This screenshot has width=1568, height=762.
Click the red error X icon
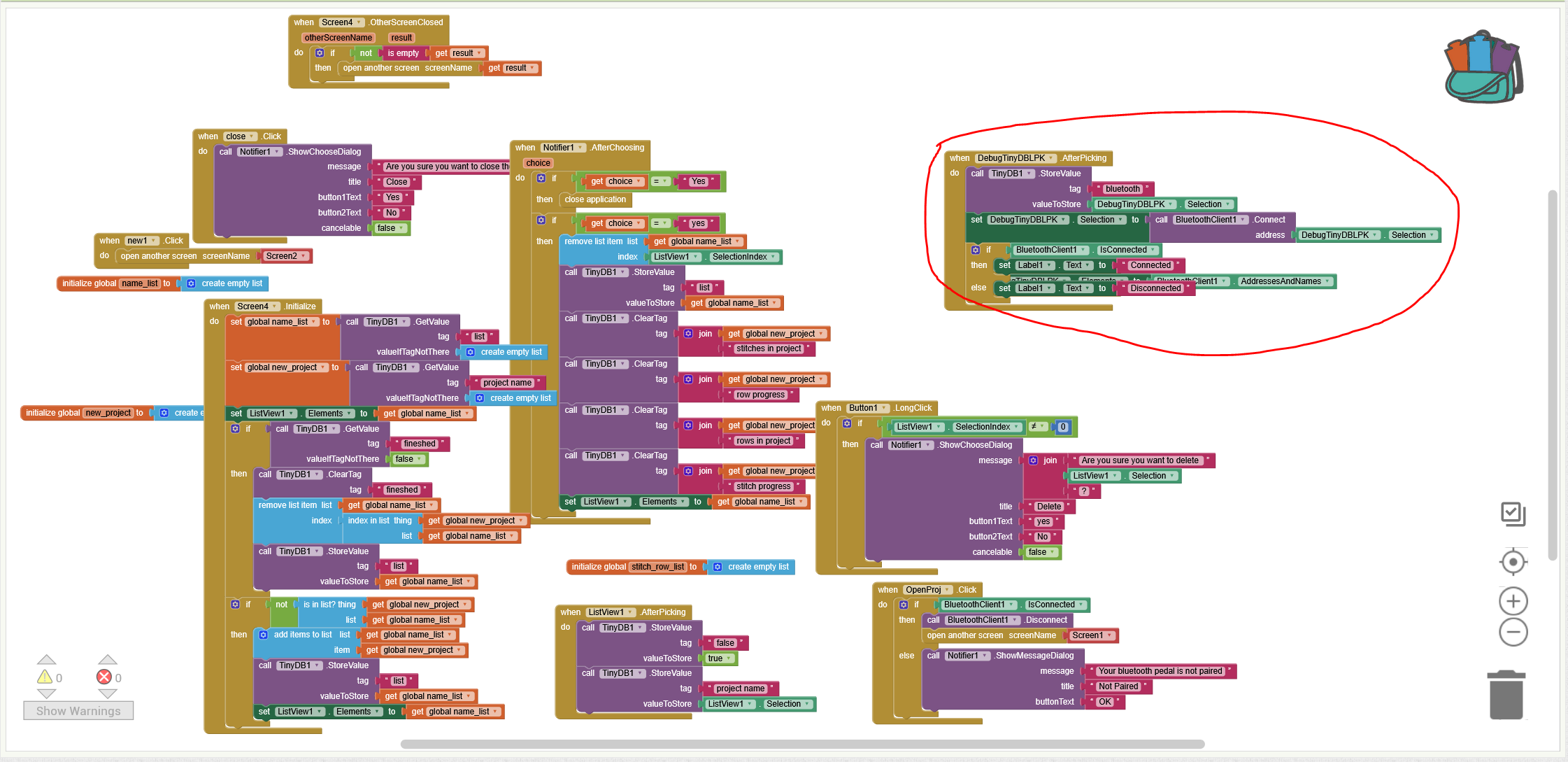104,677
